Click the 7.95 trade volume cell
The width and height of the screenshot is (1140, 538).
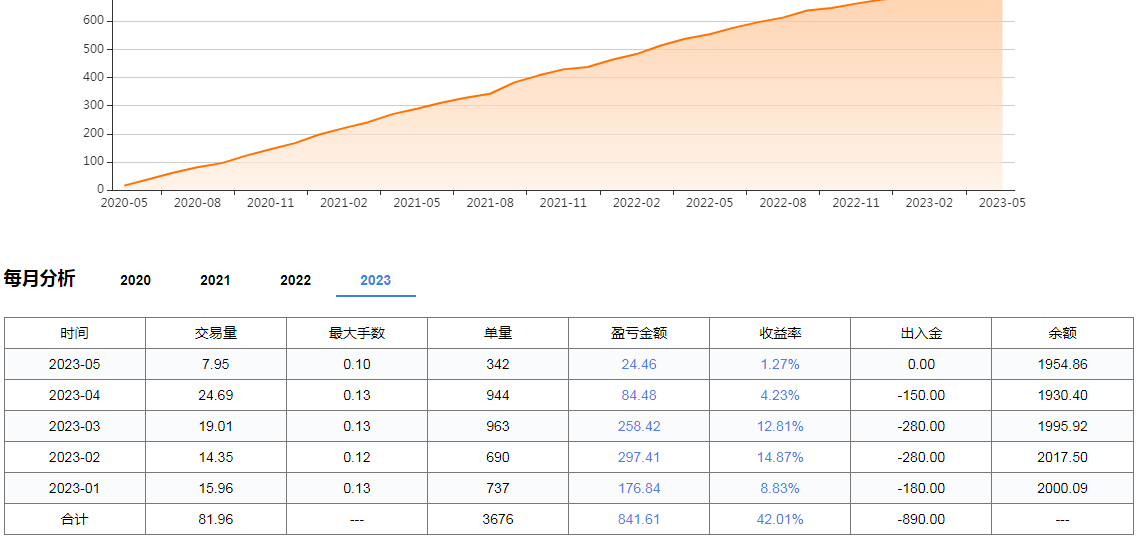coord(216,365)
